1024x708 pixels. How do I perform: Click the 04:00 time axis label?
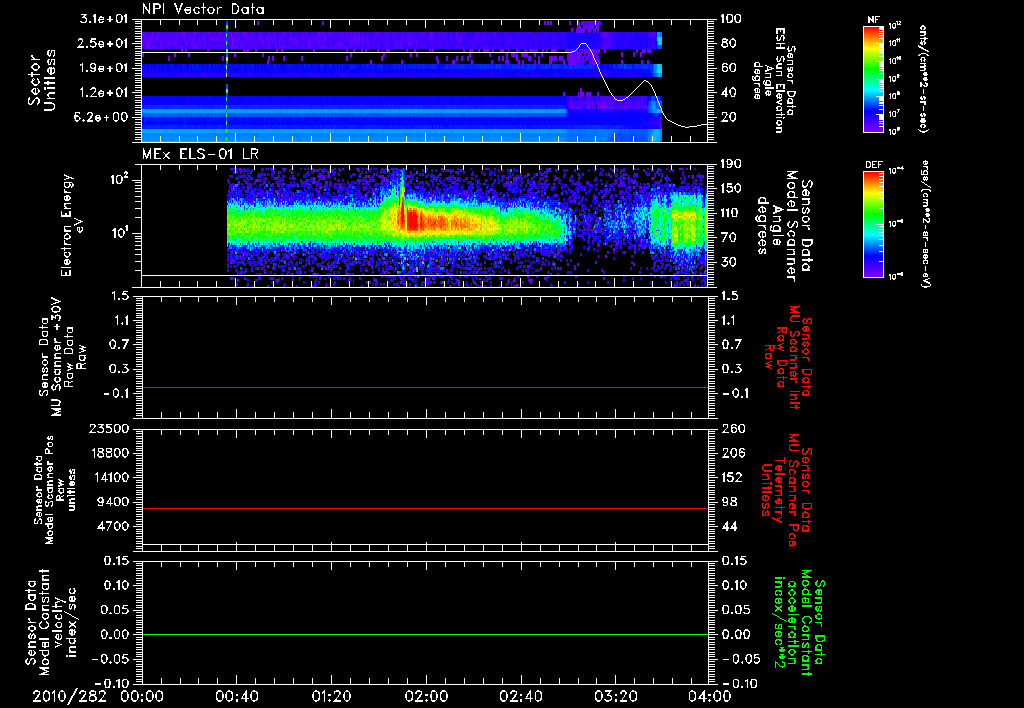click(710, 696)
